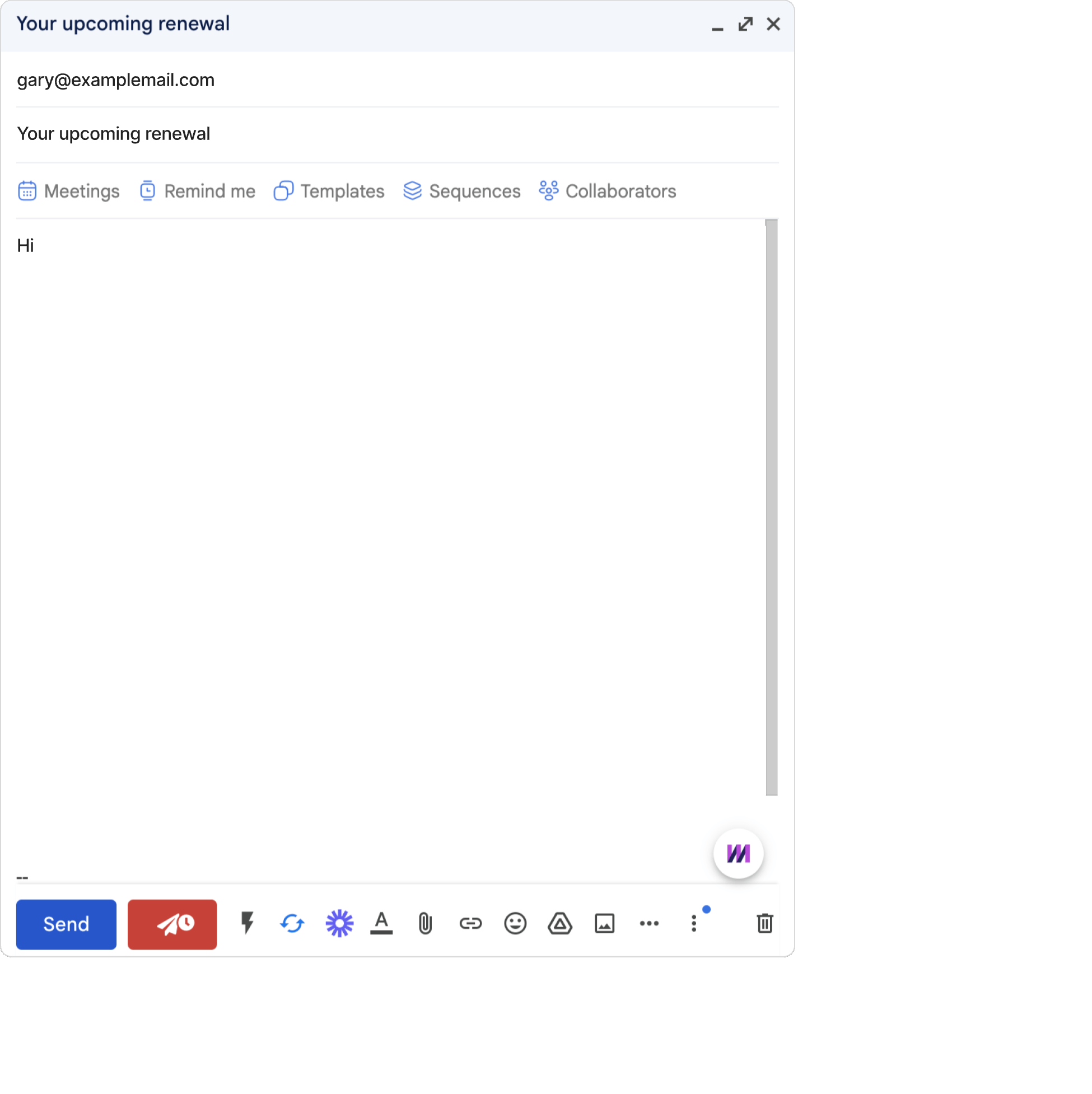
Task: Open the Sequences panel
Action: point(462,191)
